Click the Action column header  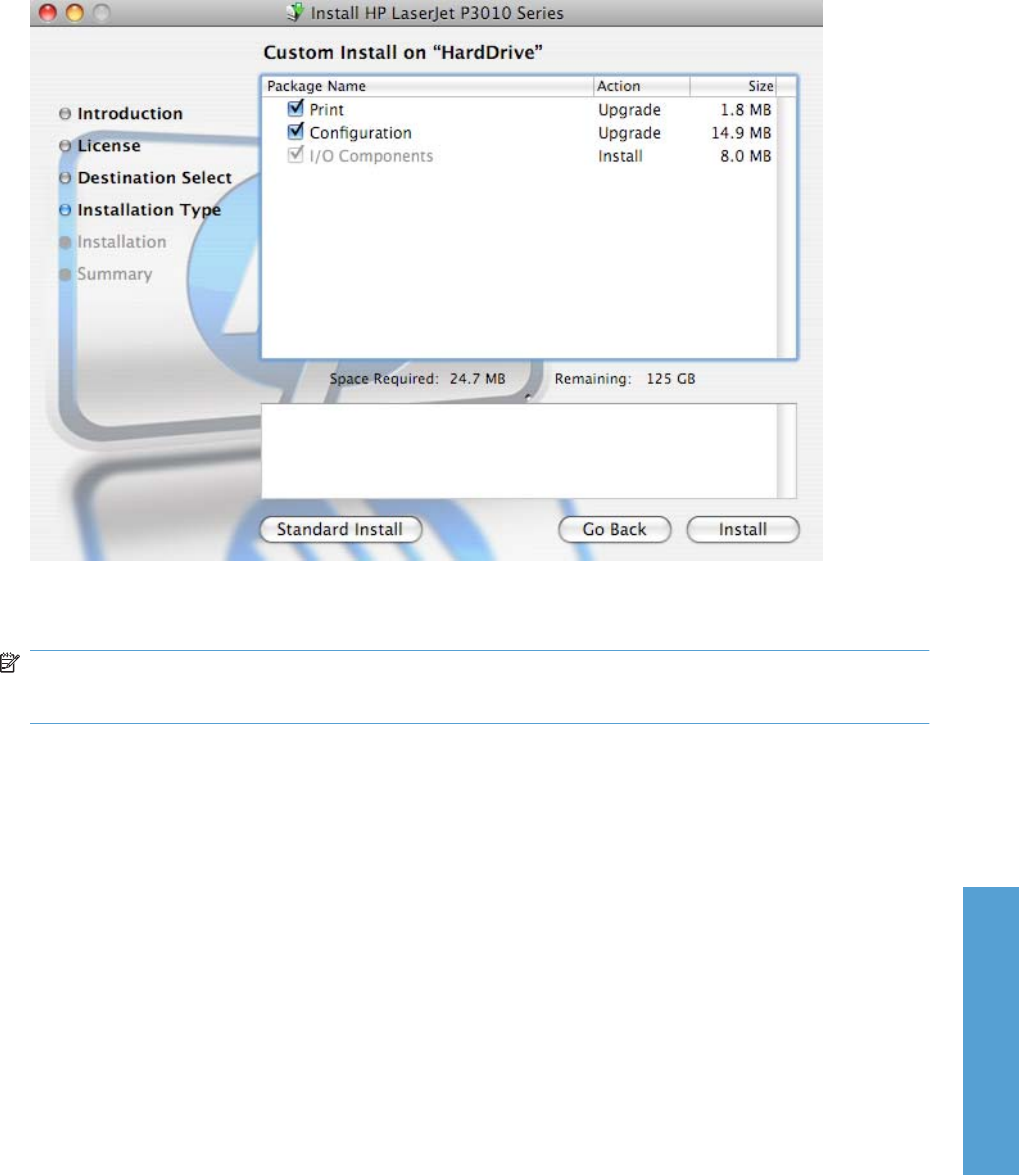pyautogui.click(x=641, y=86)
